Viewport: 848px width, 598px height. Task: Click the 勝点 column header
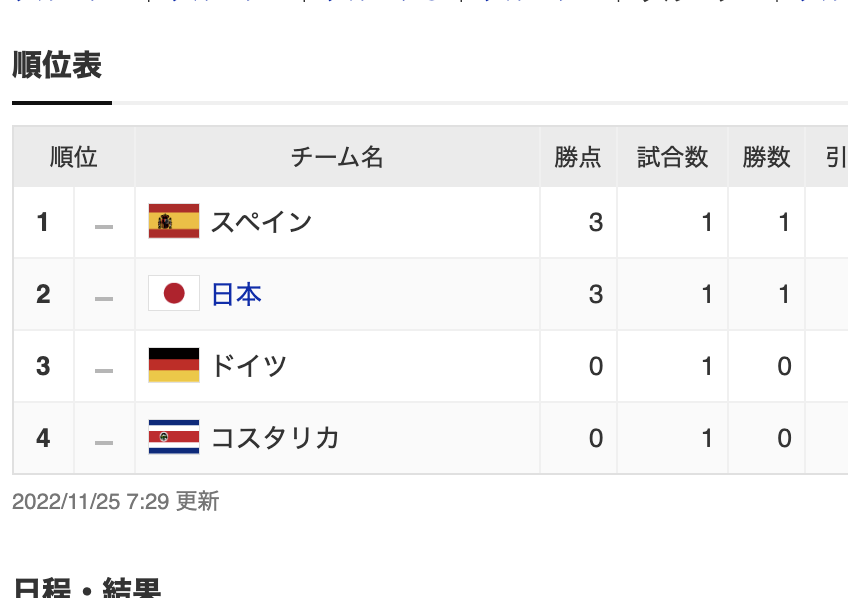578,157
